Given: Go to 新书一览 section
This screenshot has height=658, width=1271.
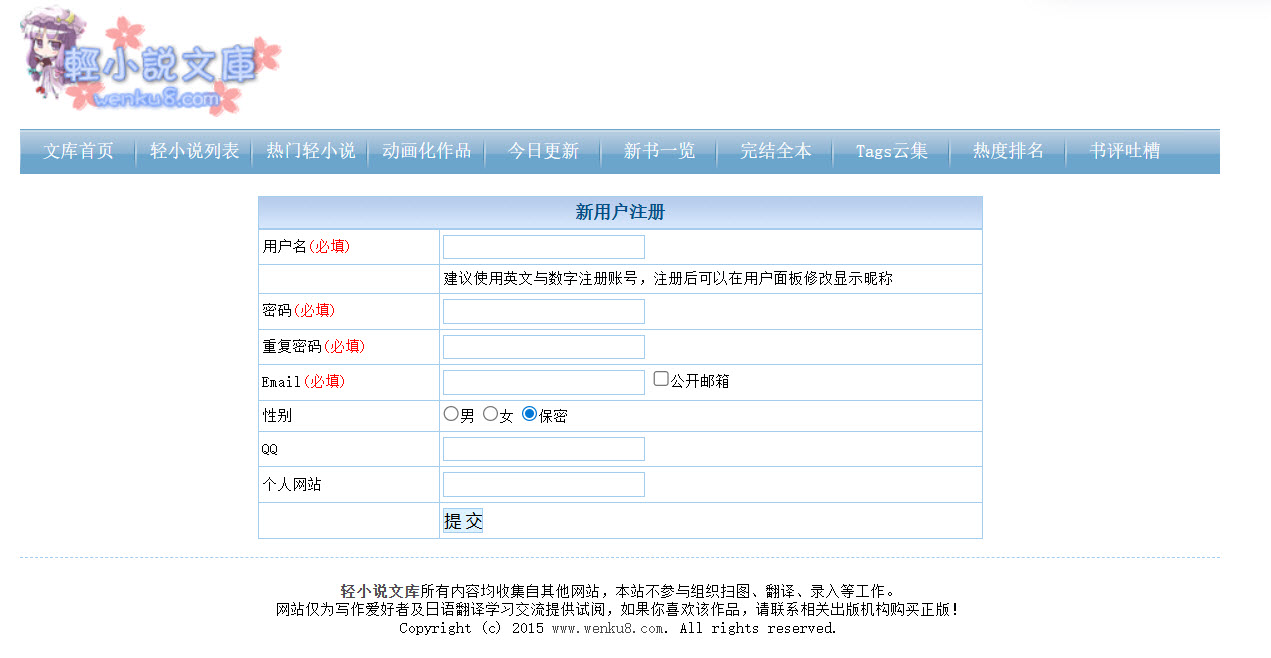Looking at the screenshot, I should [659, 151].
